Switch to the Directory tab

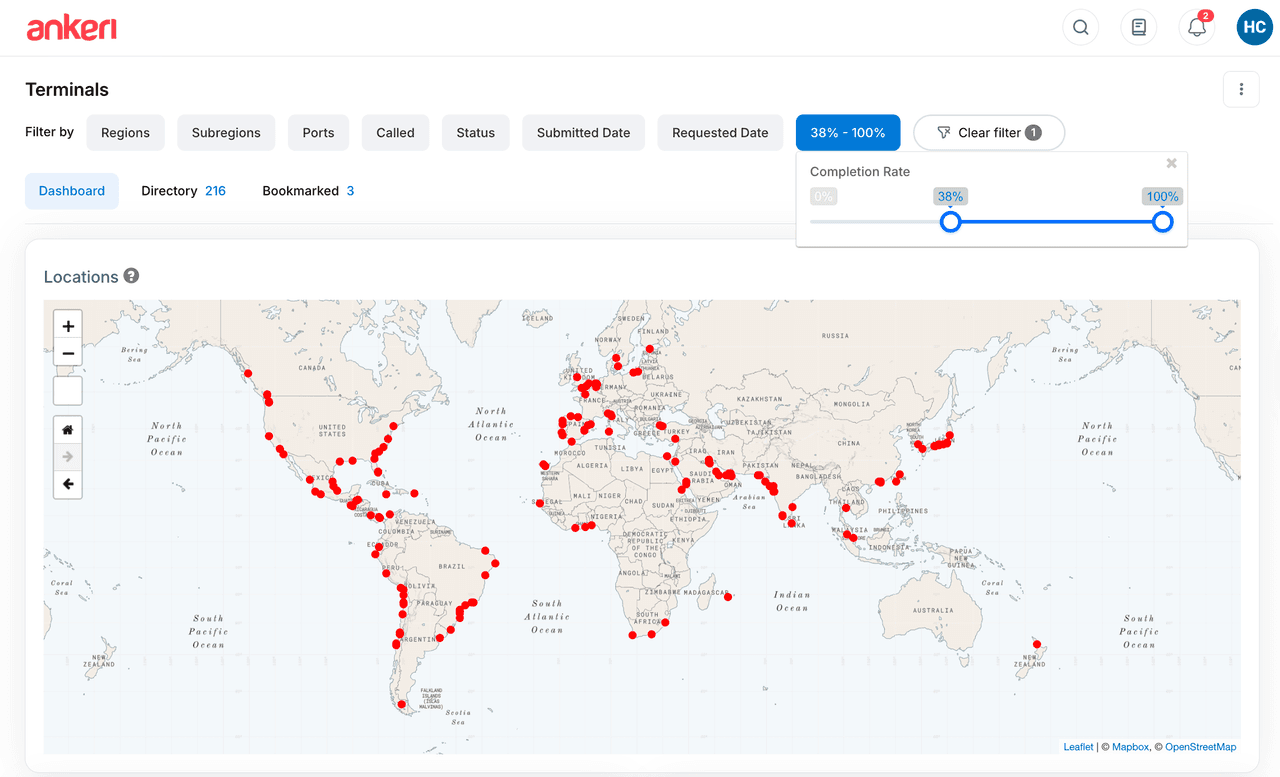pyautogui.click(x=183, y=191)
